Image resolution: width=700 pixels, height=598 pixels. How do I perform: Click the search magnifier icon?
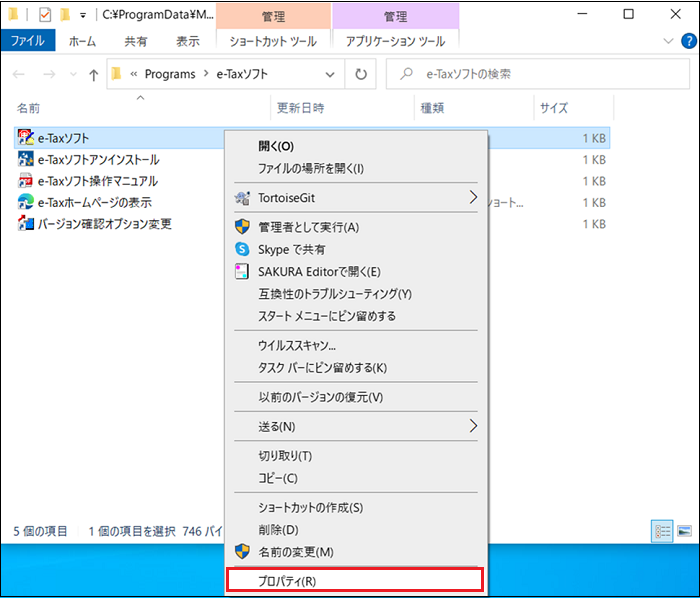coord(406,74)
